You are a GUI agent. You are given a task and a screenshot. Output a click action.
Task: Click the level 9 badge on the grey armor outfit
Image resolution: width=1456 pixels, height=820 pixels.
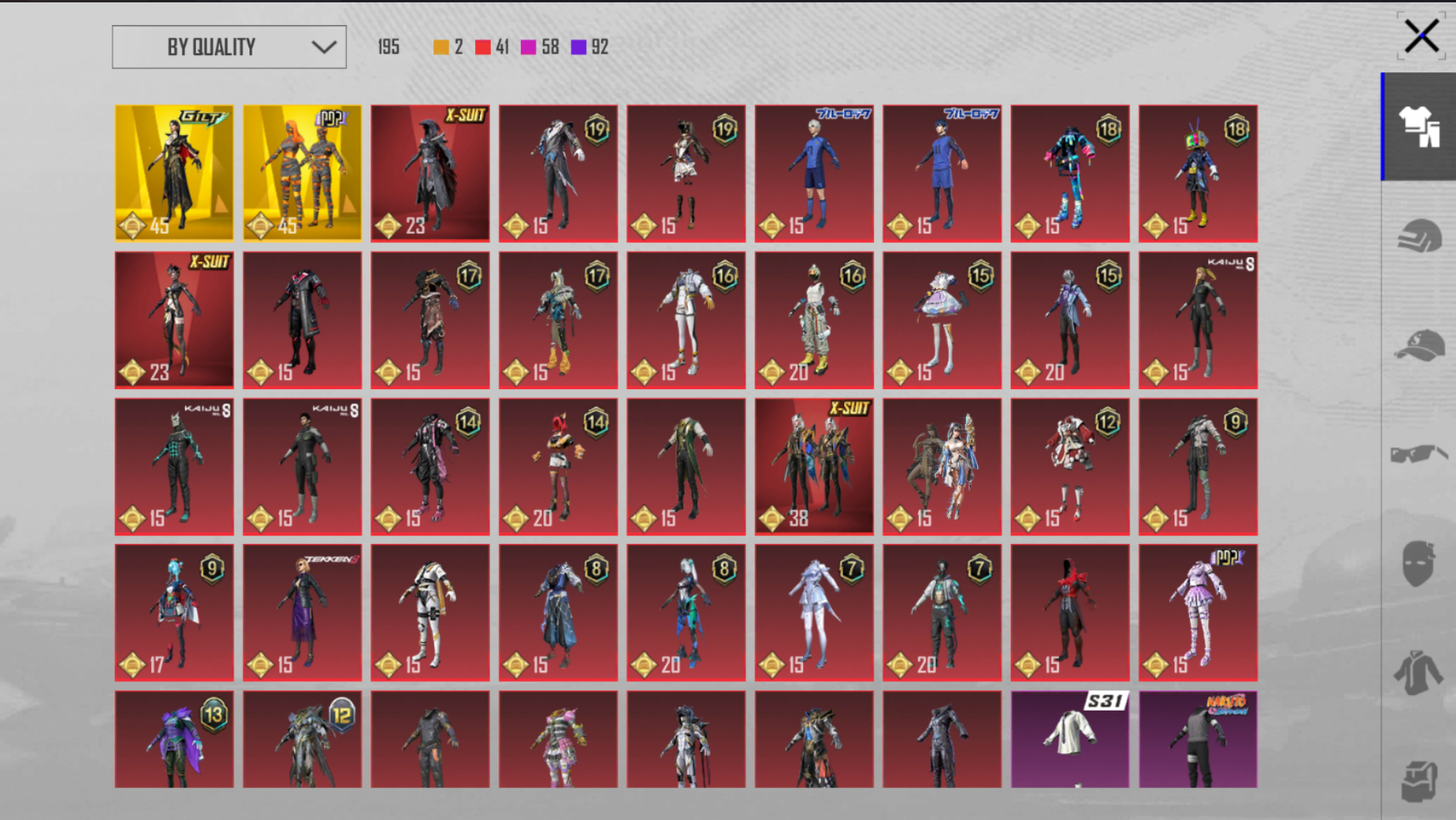(1236, 422)
